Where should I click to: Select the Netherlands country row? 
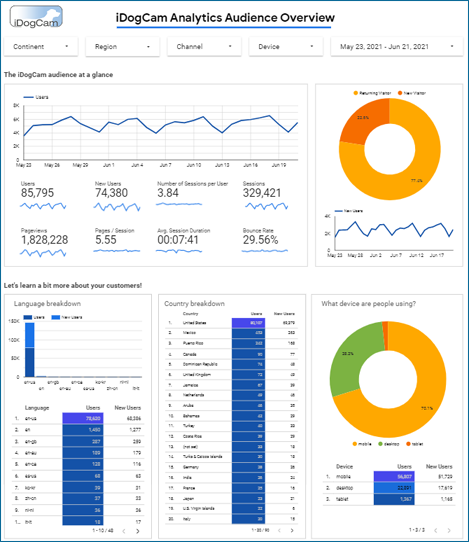(232, 395)
